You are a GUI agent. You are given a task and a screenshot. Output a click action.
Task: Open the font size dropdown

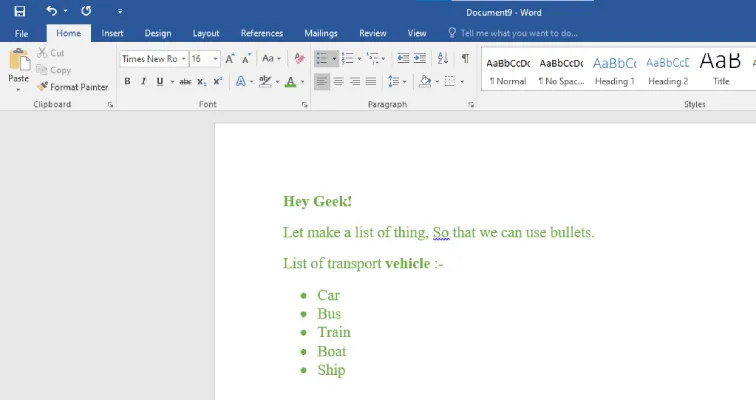tap(214, 59)
